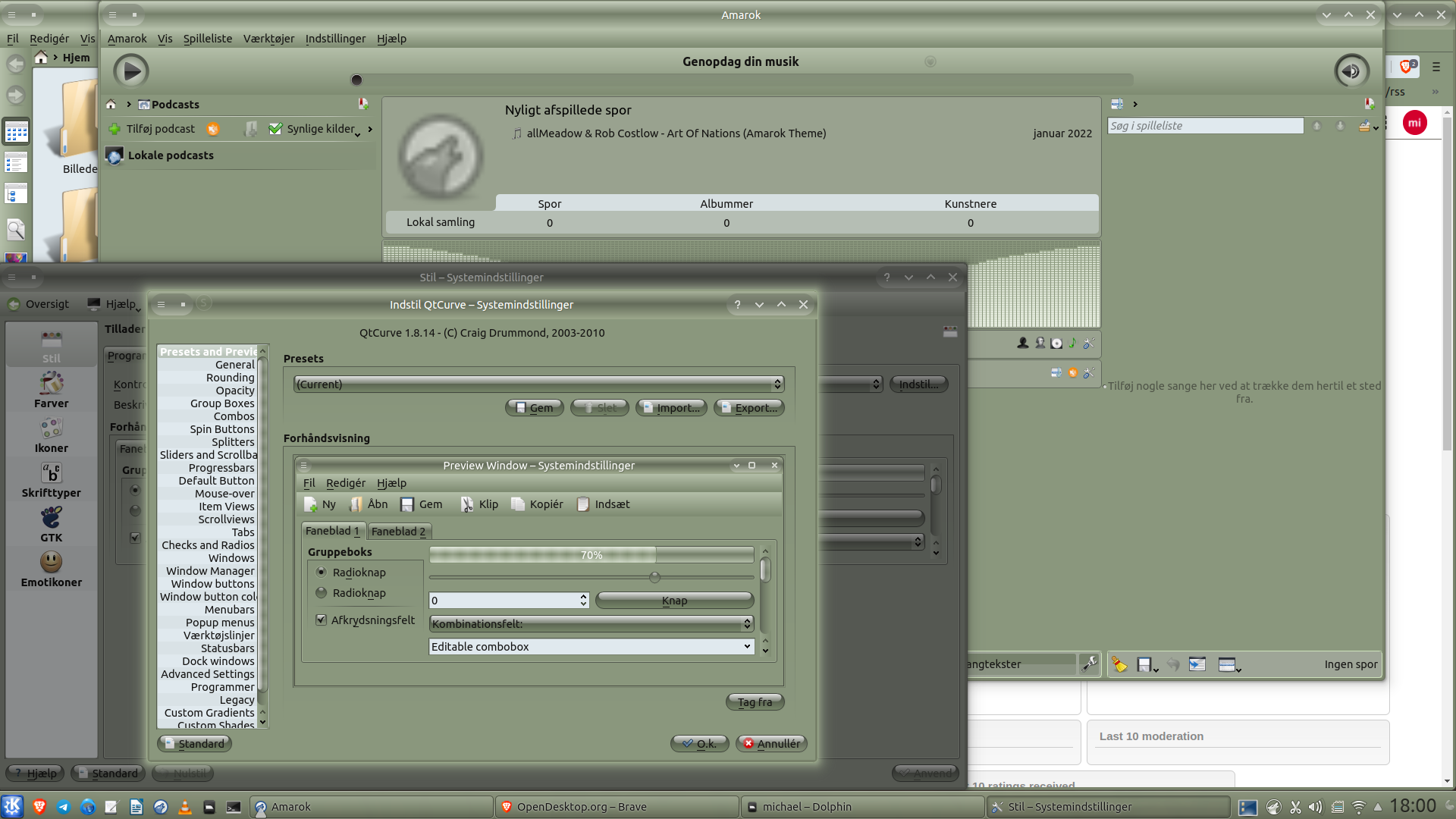Open the playlist sort dropdown beside search field
The height and width of the screenshot is (819, 1456).
pyautogui.click(x=1375, y=128)
